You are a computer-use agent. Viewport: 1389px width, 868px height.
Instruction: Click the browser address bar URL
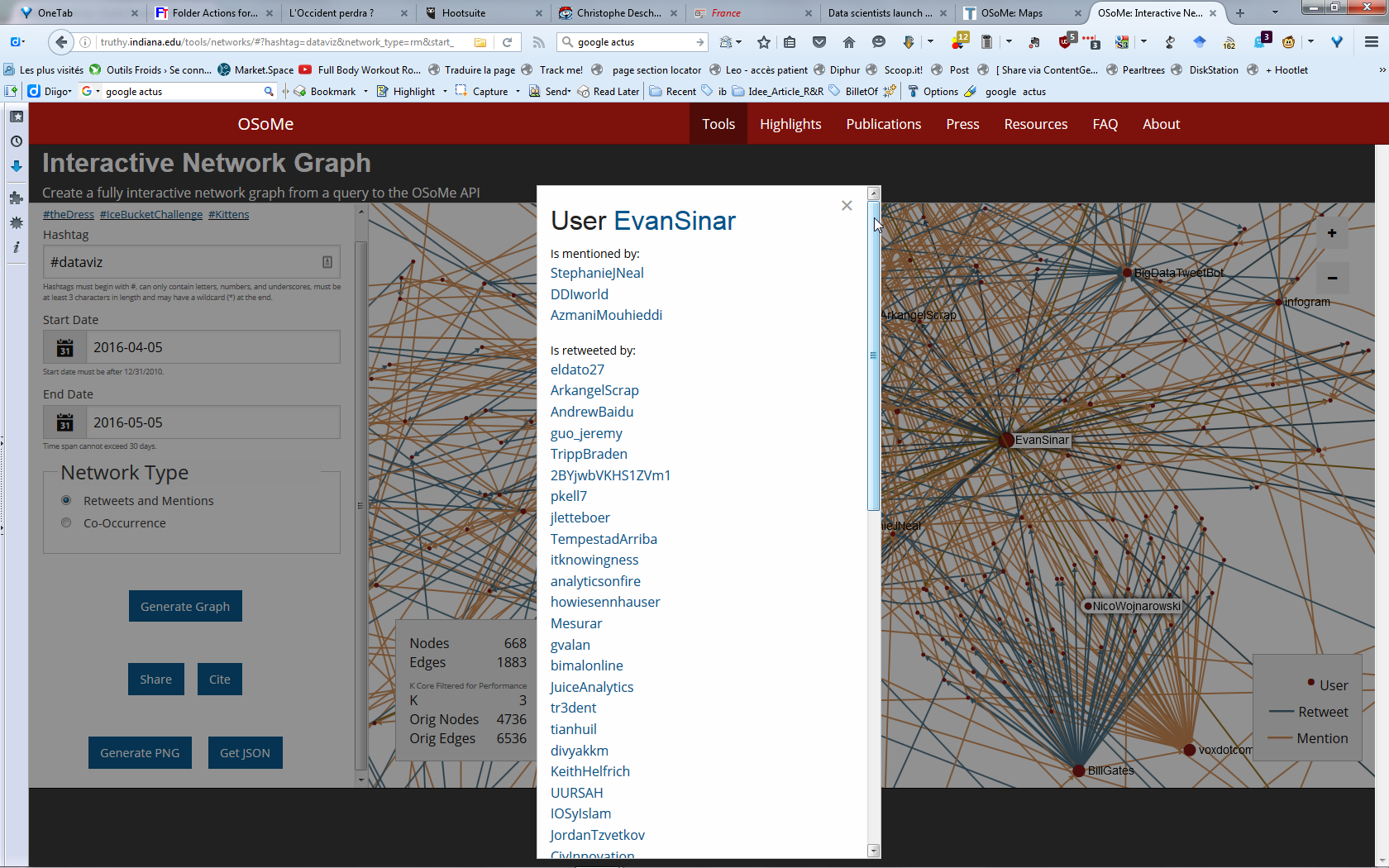pos(277,42)
